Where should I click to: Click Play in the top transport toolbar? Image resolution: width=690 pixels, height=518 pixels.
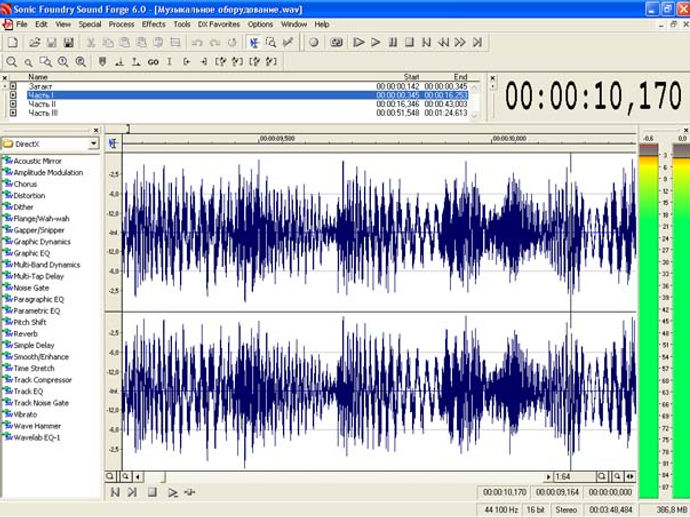pyautogui.click(x=375, y=43)
